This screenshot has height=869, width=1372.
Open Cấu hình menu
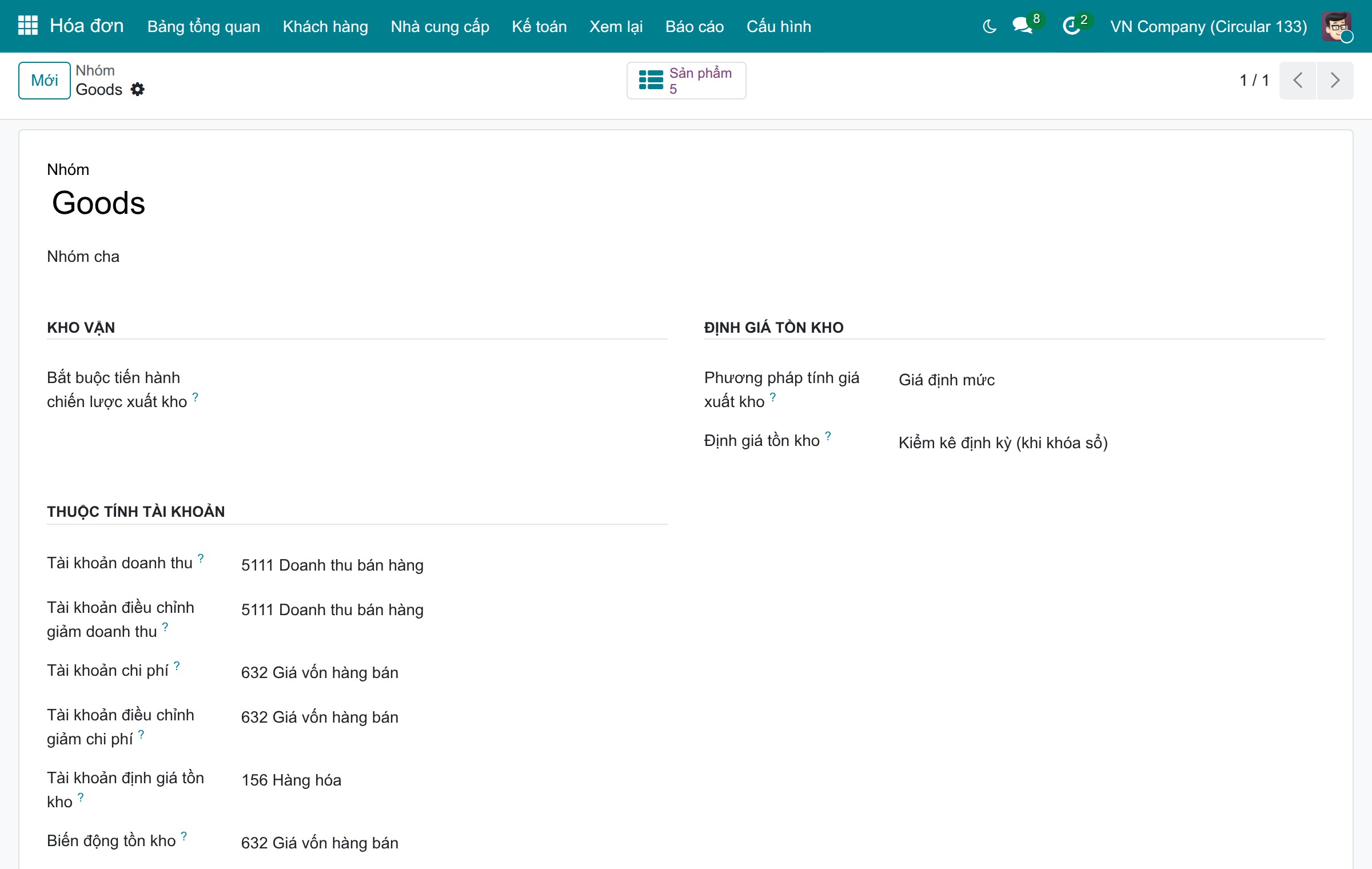pyautogui.click(x=779, y=26)
